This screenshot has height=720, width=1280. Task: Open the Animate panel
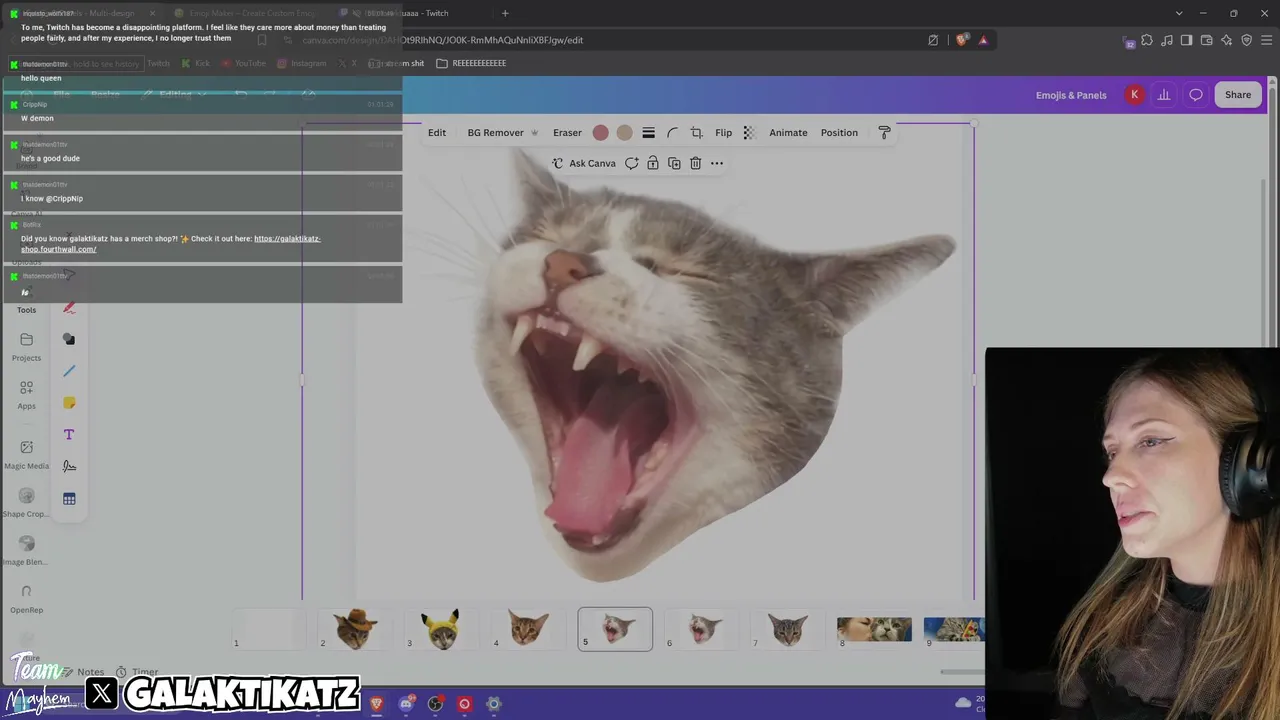tap(788, 132)
